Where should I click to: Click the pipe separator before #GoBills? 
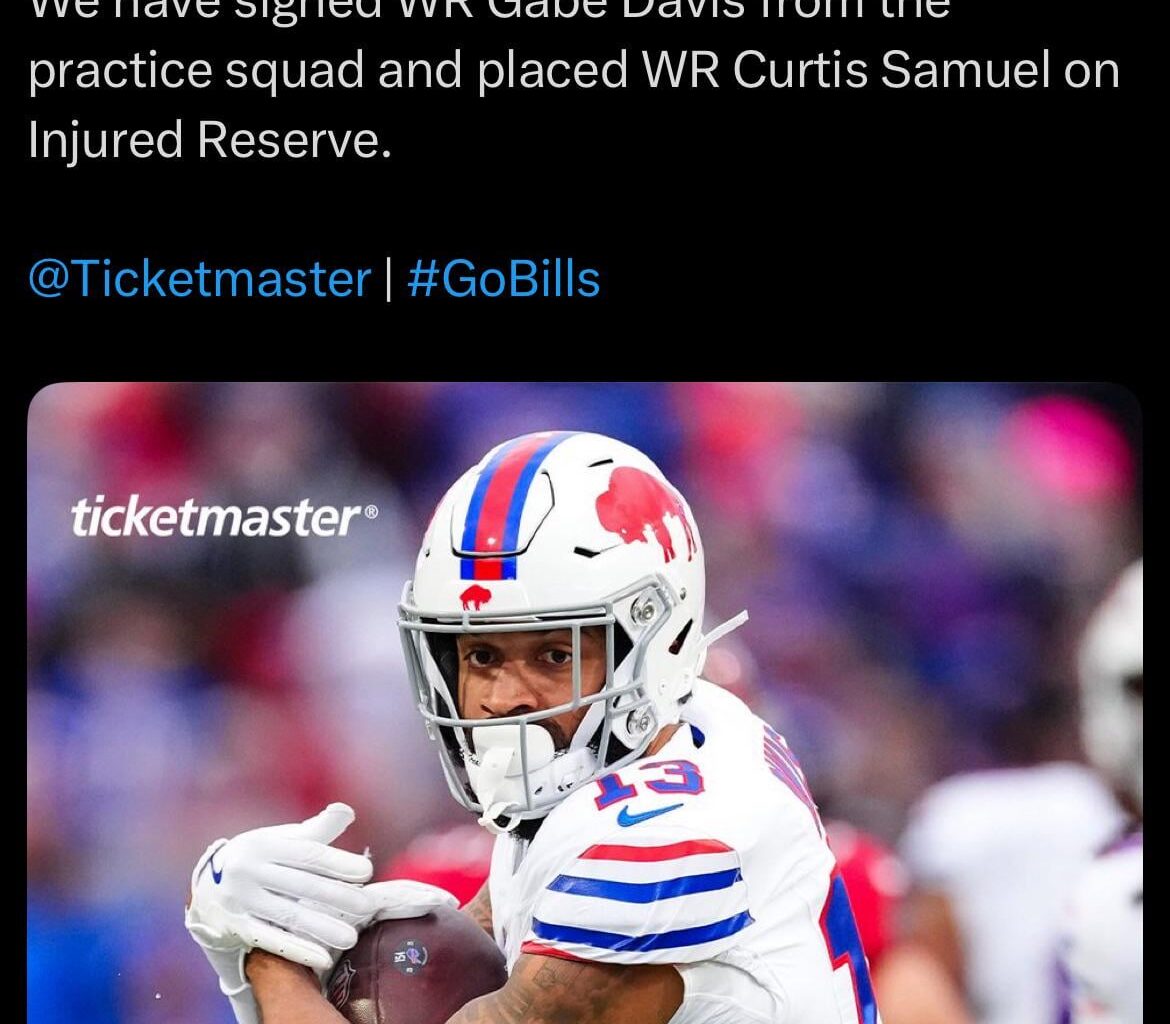click(389, 279)
